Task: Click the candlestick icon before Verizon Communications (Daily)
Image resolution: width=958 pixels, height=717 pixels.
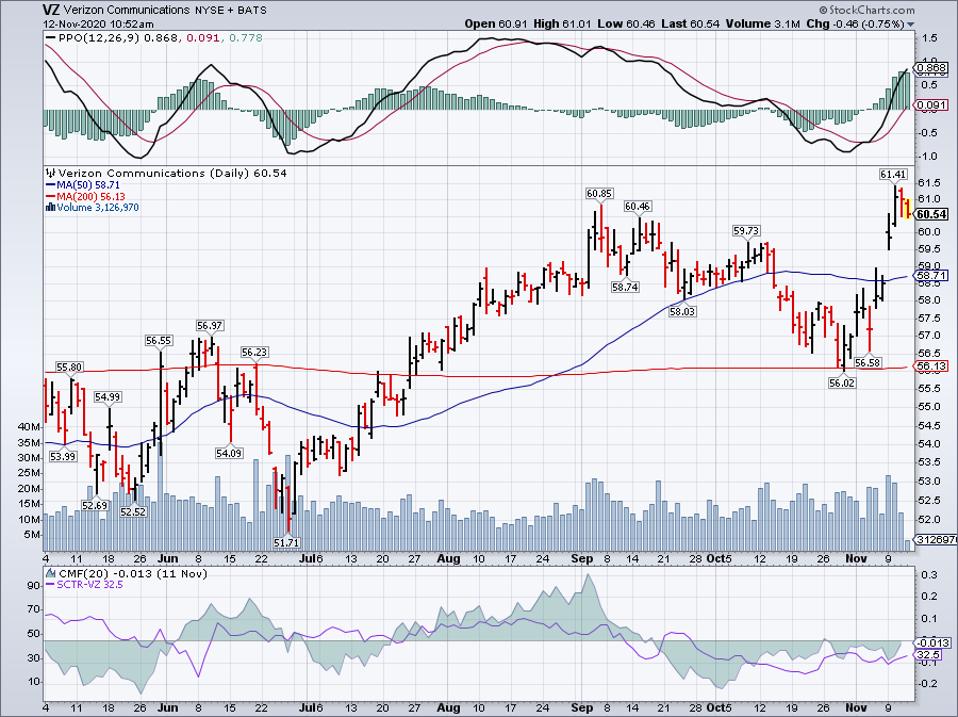Action: pos(51,173)
